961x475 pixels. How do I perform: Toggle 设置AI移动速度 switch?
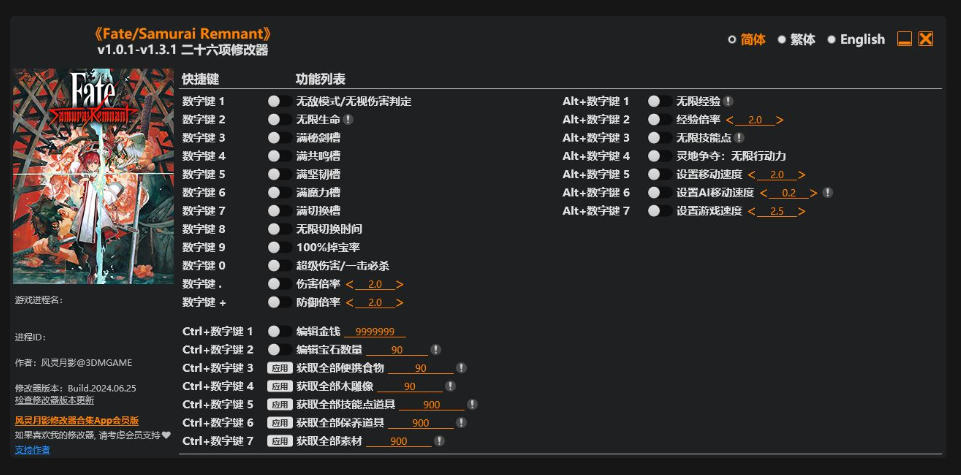[x=659, y=192]
